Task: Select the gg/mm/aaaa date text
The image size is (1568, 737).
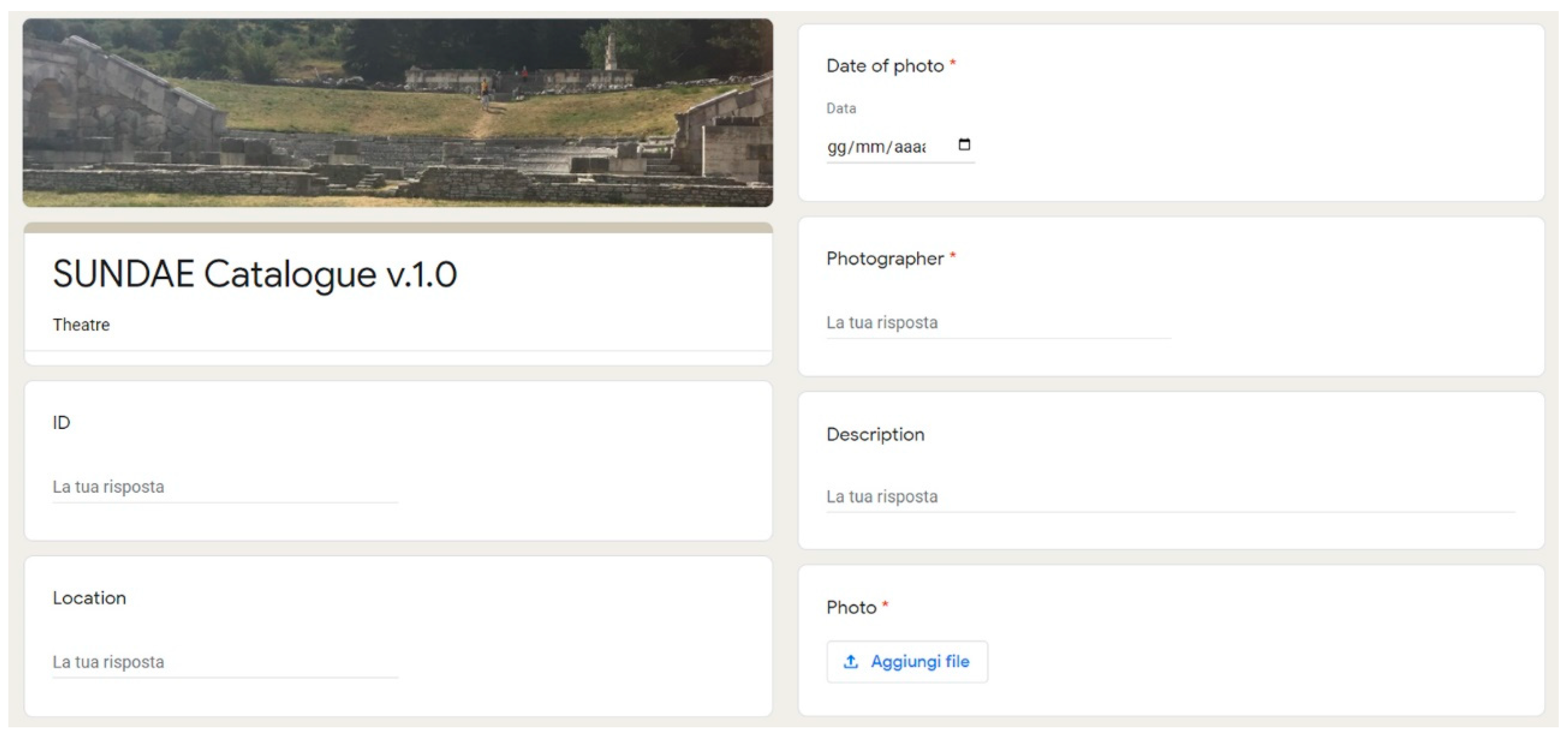Action: [876, 147]
